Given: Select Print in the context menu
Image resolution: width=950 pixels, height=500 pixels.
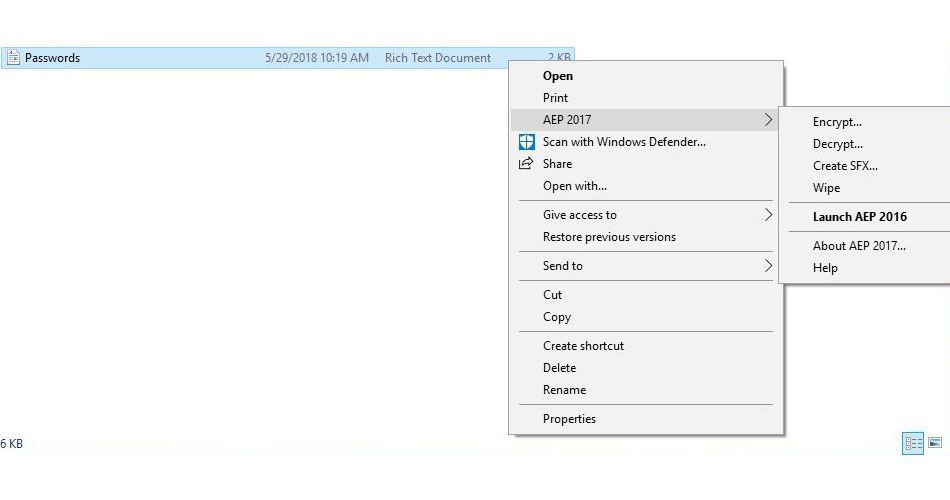Looking at the screenshot, I should click(x=646, y=98).
